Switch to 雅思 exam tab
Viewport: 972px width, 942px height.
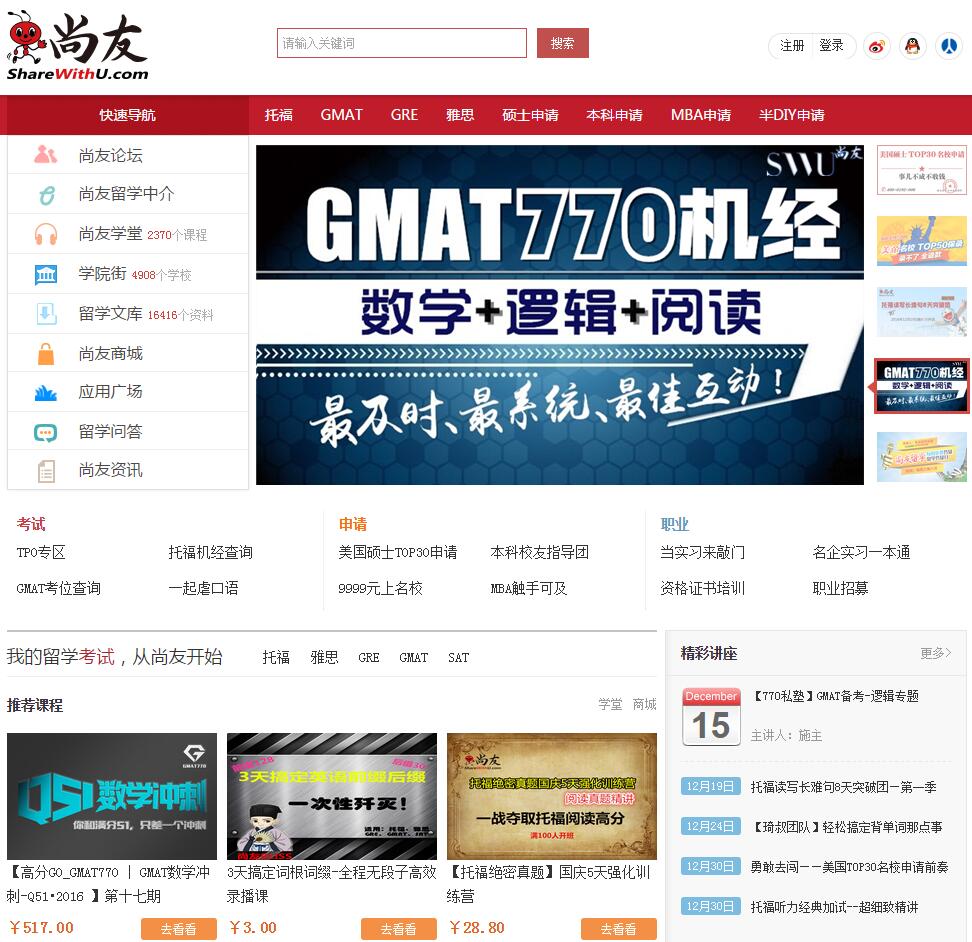point(324,658)
